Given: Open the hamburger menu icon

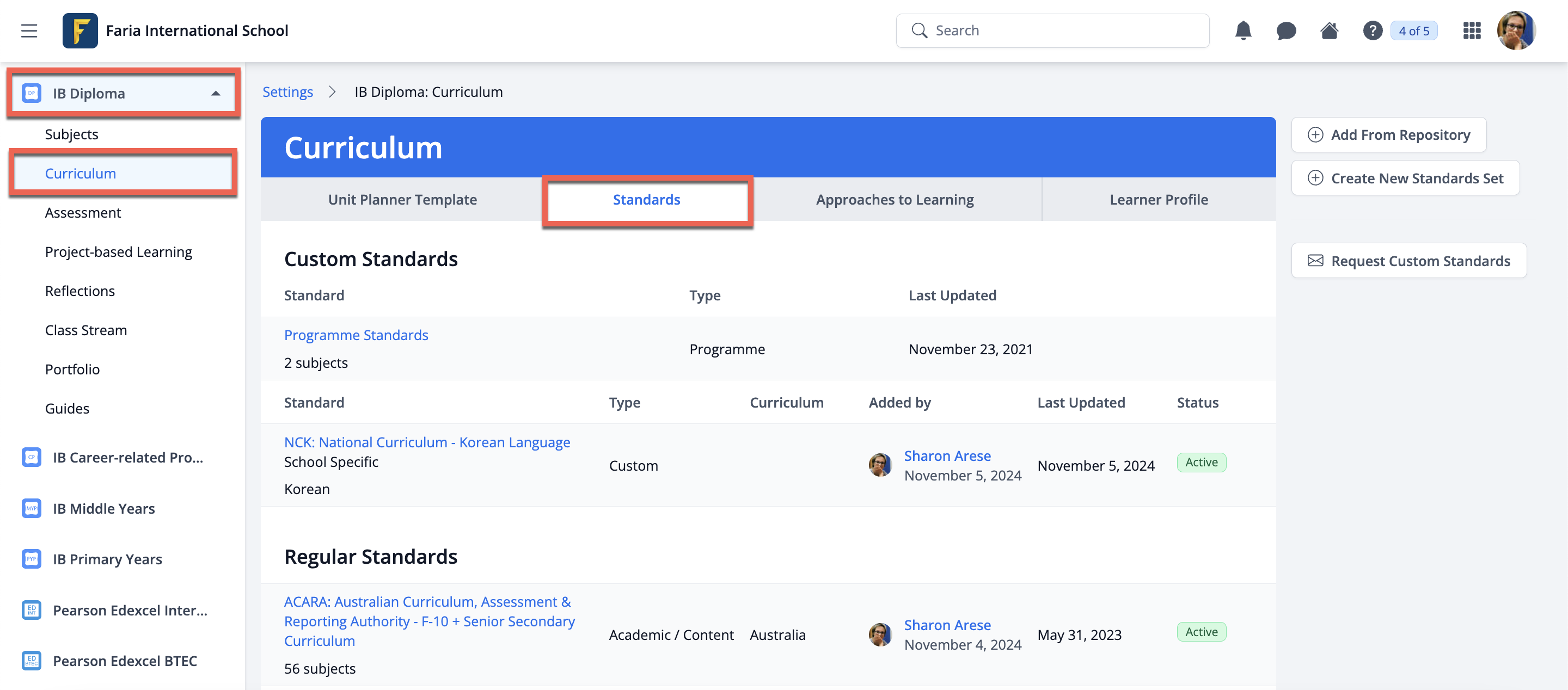Looking at the screenshot, I should [29, 30].
